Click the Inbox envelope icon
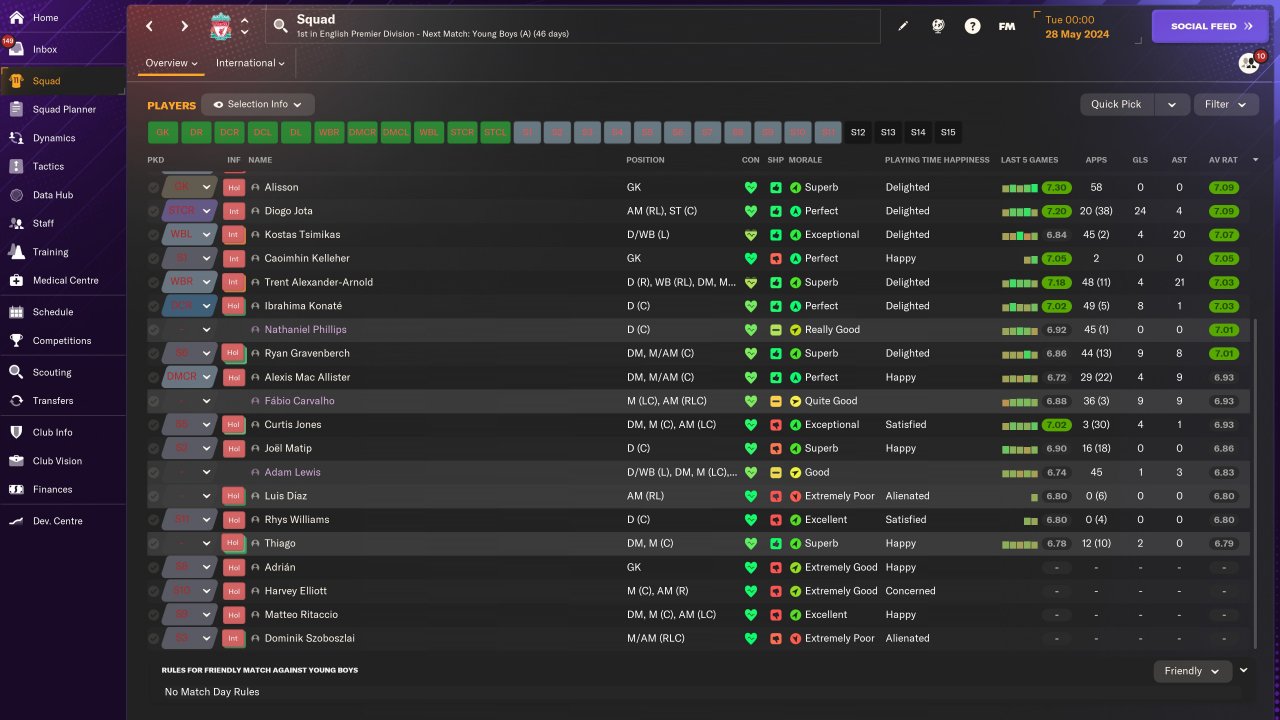 click(16, 49)
